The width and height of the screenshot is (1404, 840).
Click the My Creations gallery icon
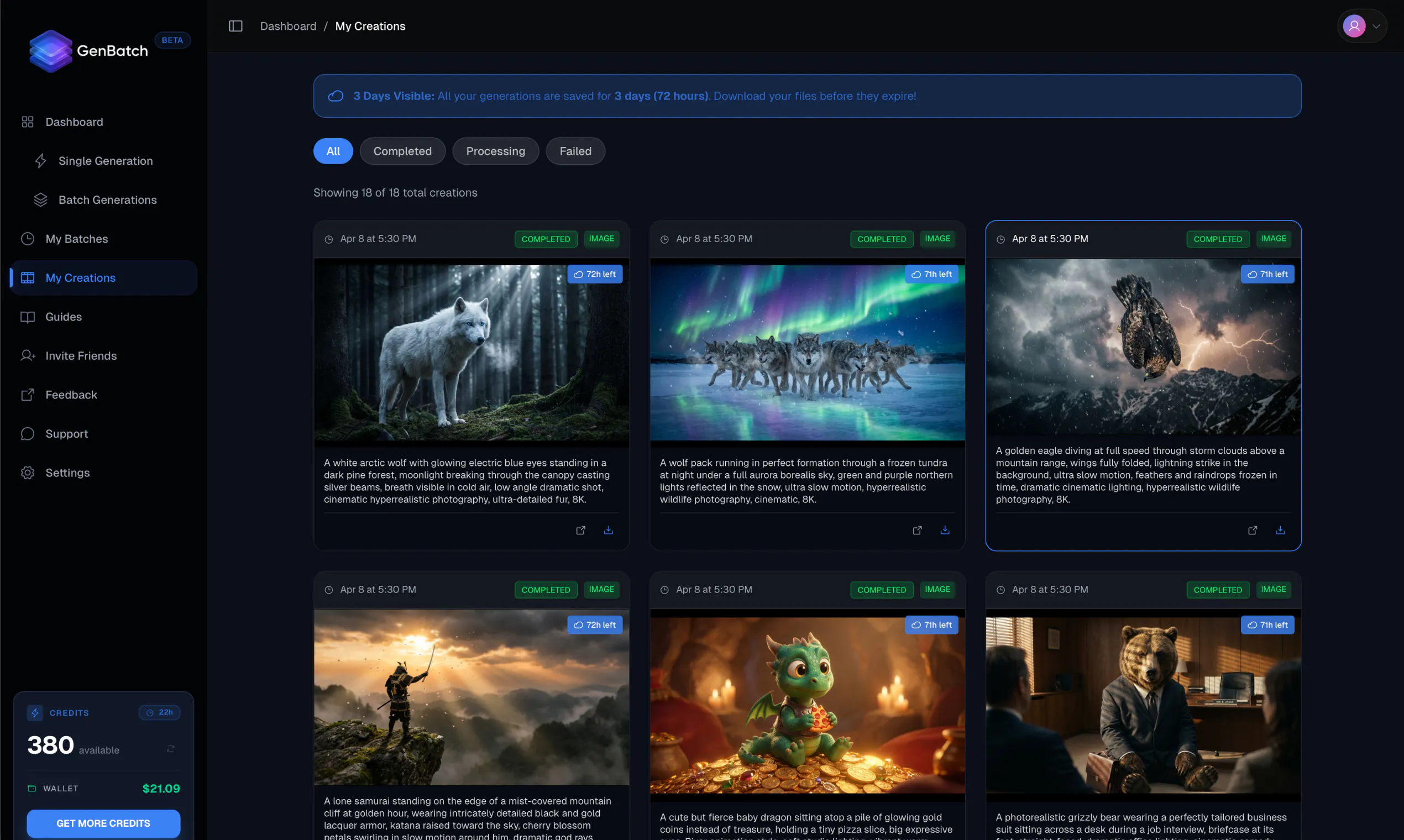tap(28, 278)
